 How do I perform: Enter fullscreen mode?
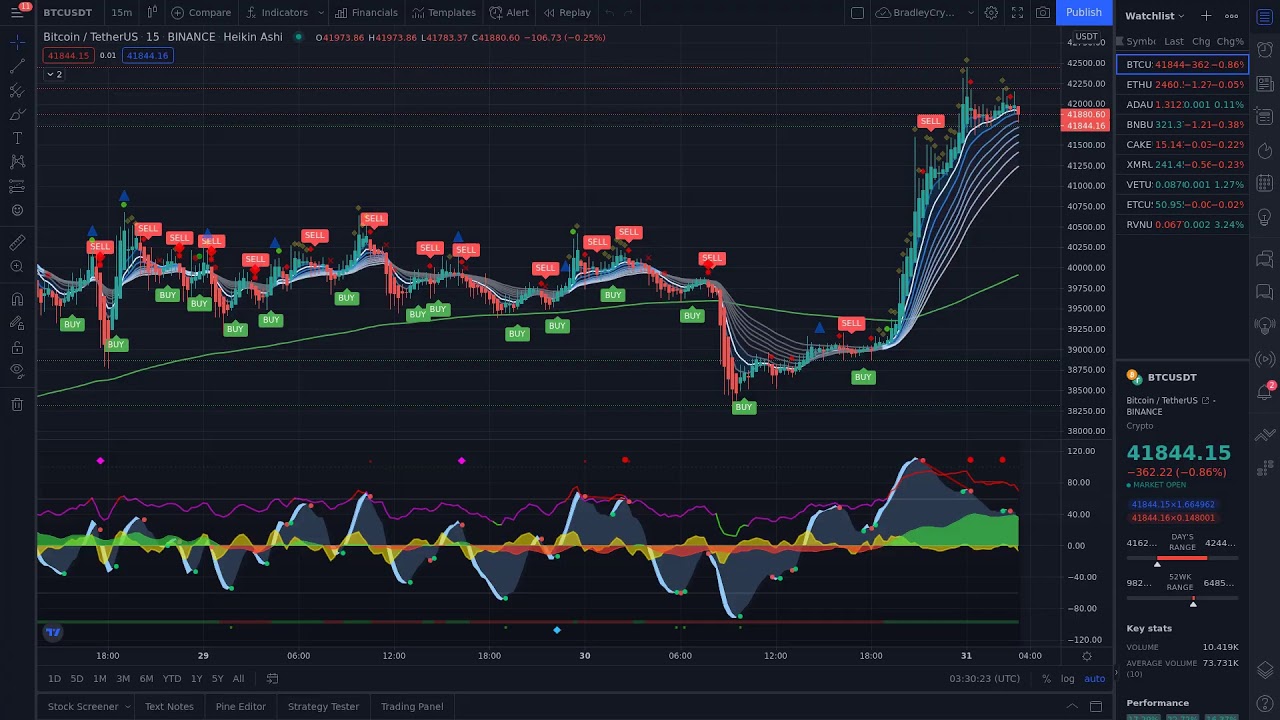[1017, 12]
